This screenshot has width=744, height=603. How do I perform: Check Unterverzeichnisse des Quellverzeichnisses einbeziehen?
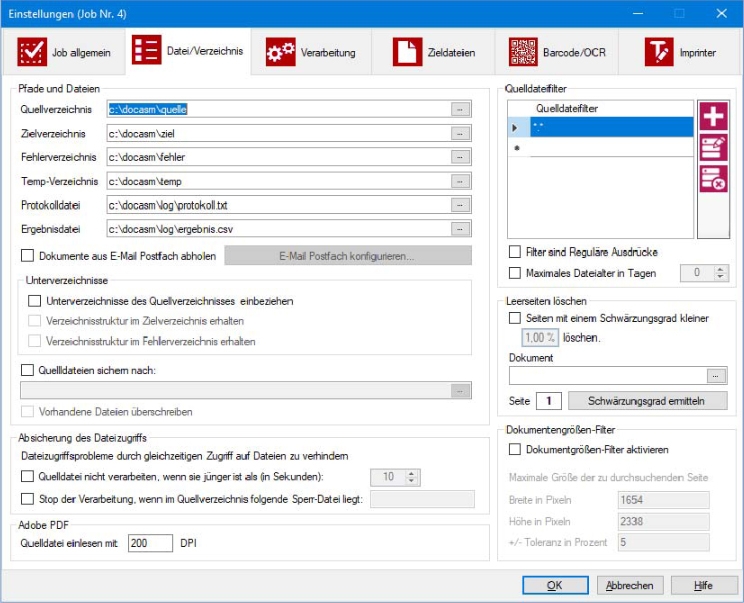34,301
